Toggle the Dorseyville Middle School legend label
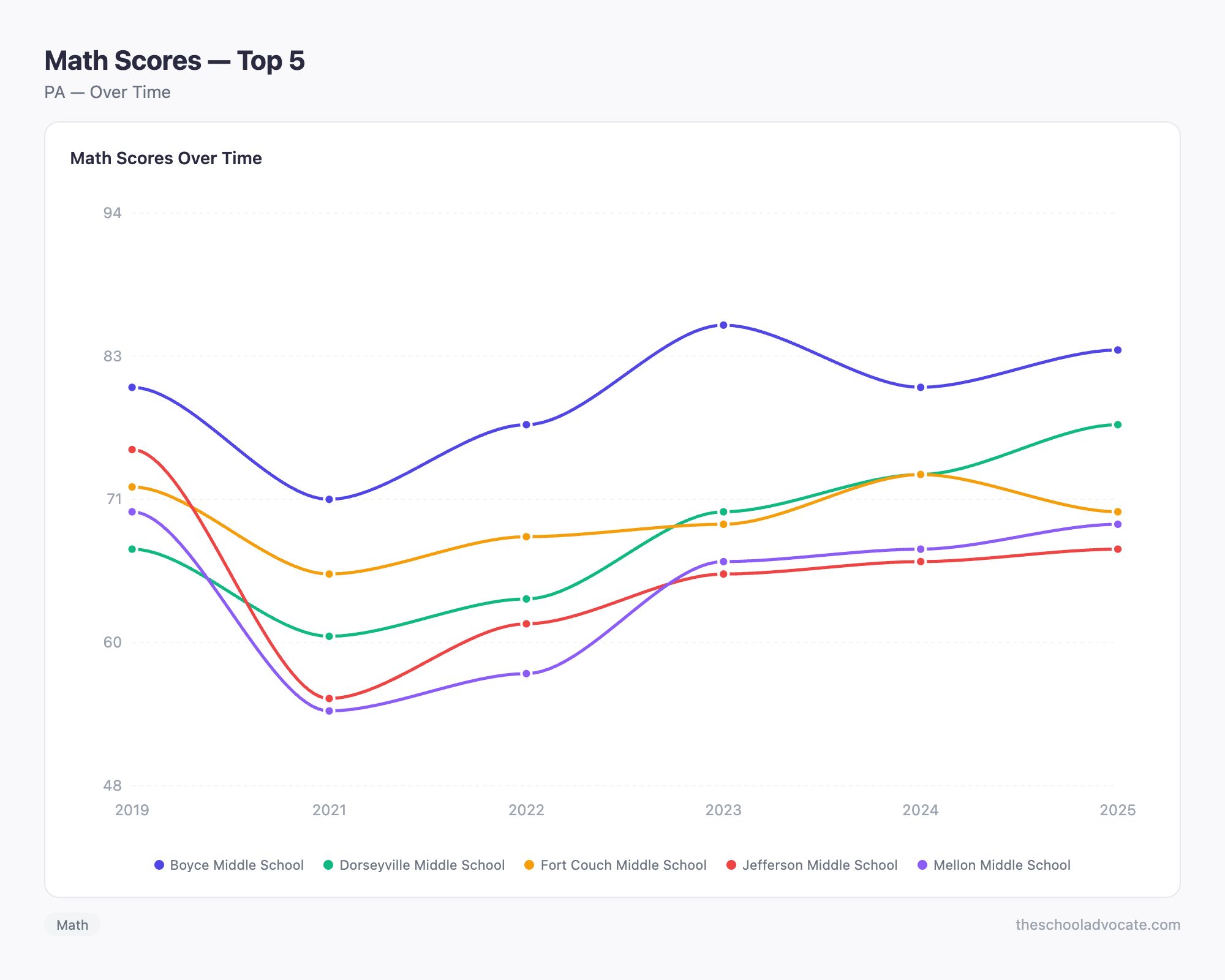1225x980 pixels. point(422,865)
